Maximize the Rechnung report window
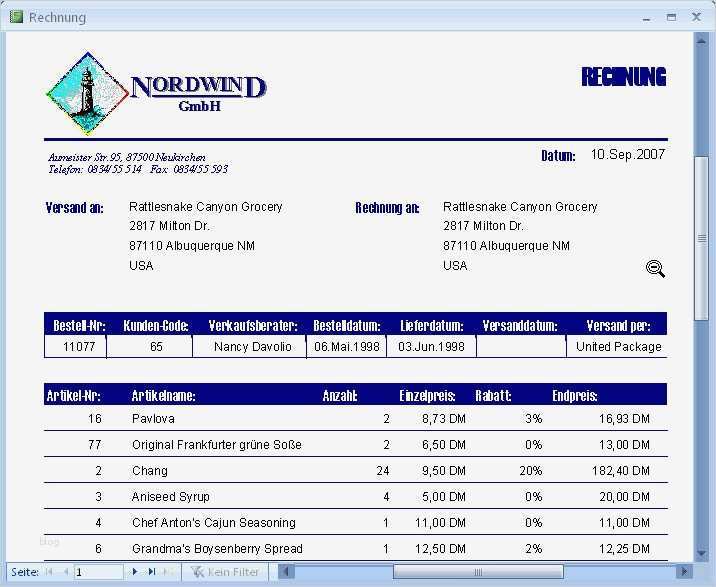This screenshot has height=587, width=716. pyautogui.click(x=671, y=17)
